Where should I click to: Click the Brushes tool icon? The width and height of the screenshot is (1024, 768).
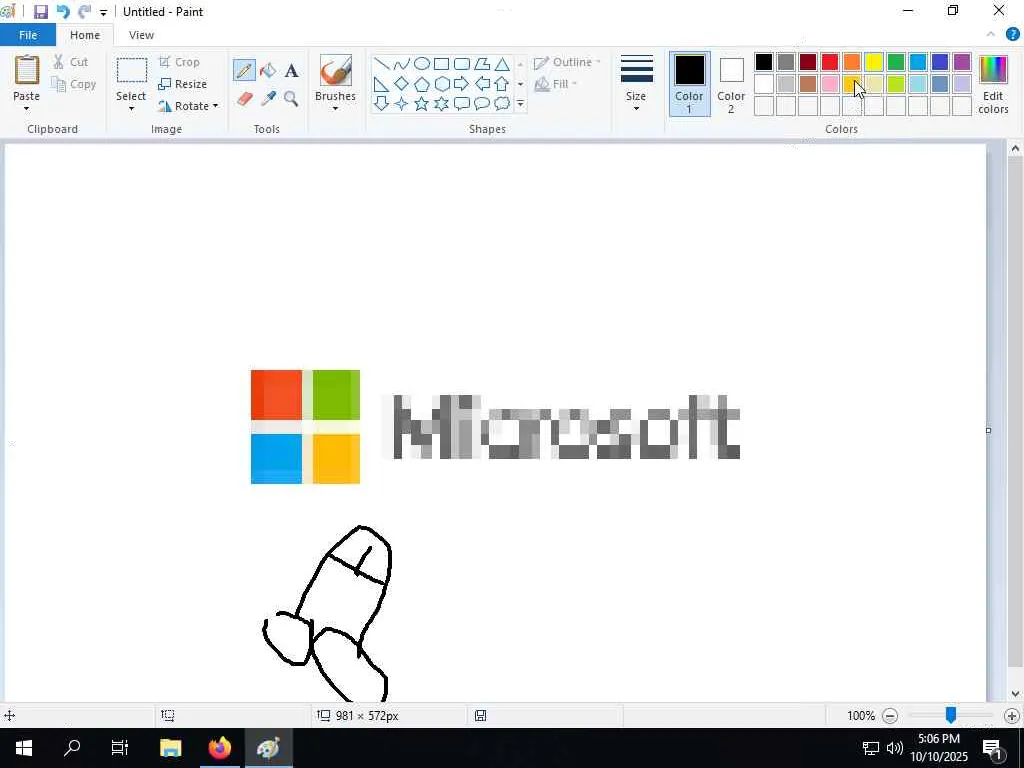(336, 71)
